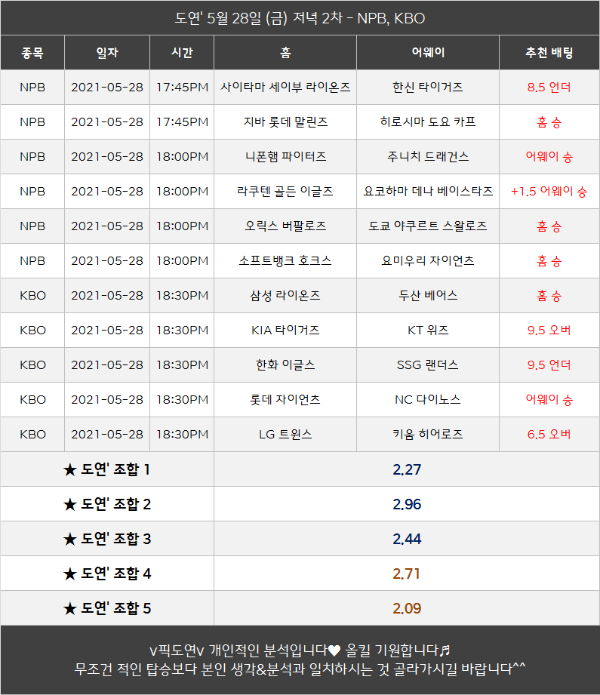Click the odds value 2.09
600x695 pixels.
407,608
